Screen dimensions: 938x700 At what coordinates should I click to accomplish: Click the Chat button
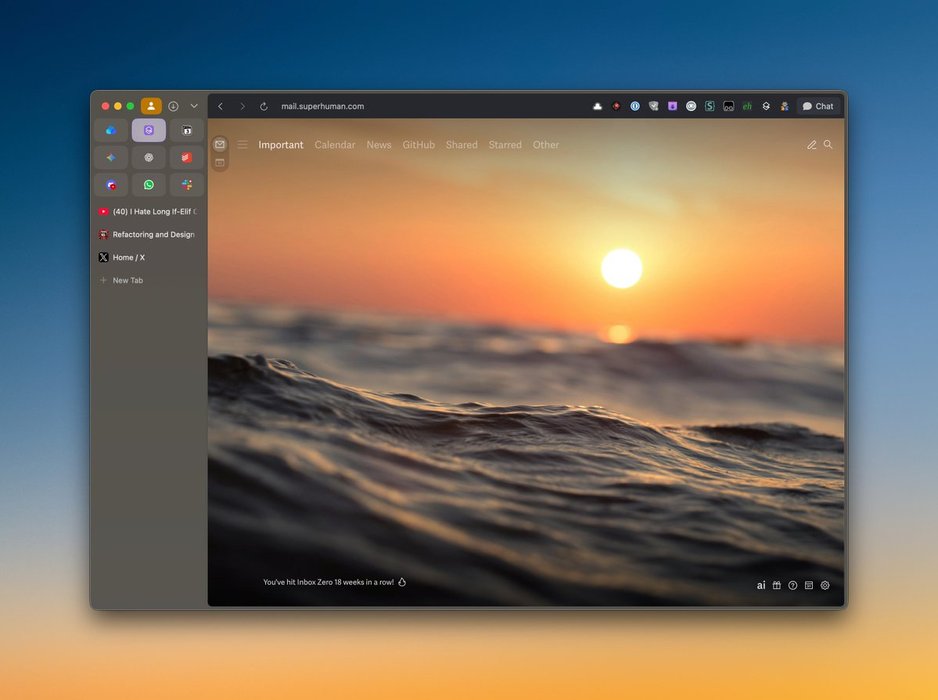[818, 106]
